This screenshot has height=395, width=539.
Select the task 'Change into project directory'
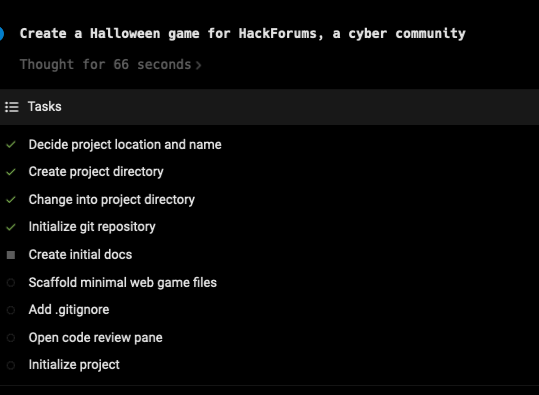point(112,200)
